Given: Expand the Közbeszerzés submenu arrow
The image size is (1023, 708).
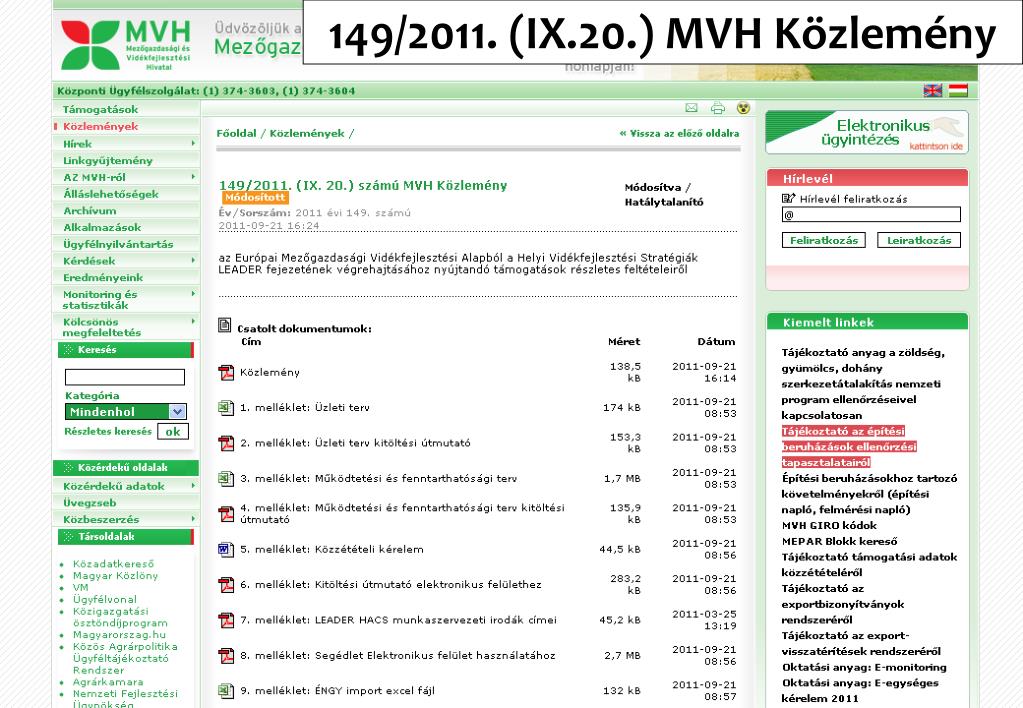Looking at the screenshot, I should [x=193, y=519].
